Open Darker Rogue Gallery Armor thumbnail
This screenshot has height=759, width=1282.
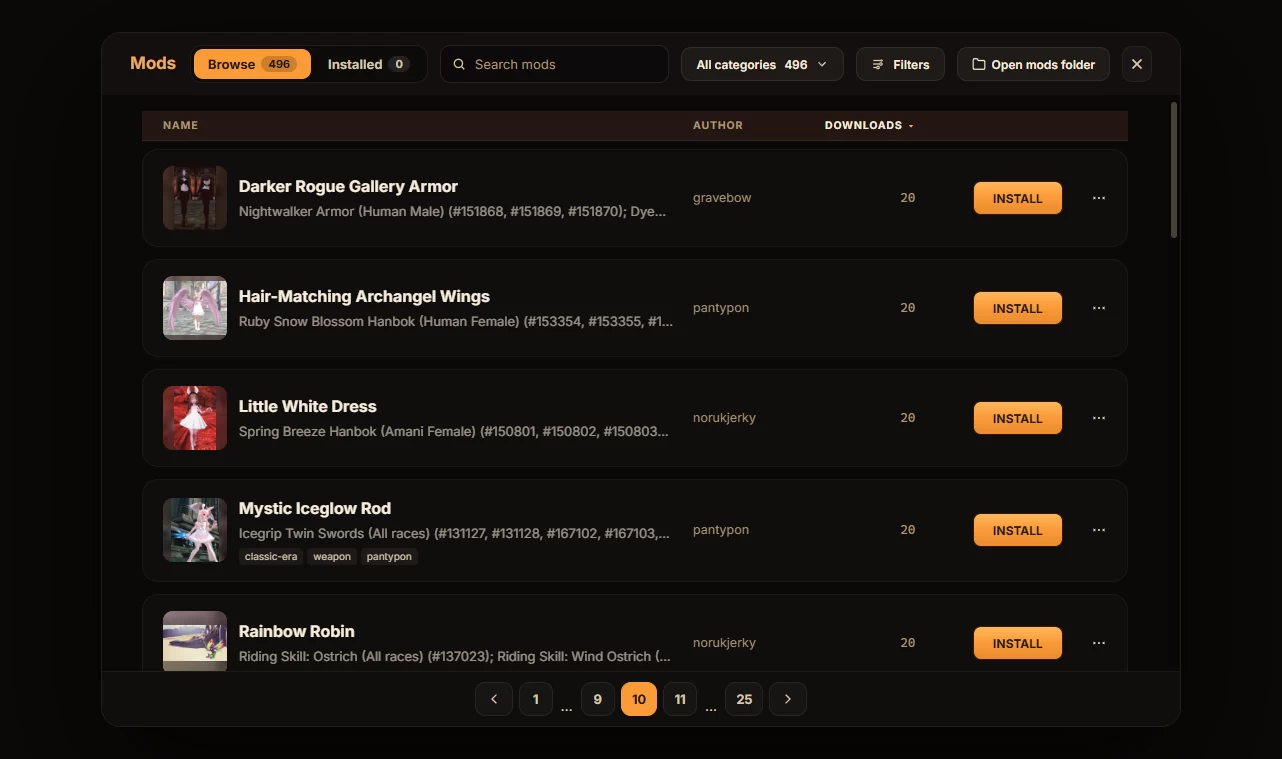[x=195, y=198]
